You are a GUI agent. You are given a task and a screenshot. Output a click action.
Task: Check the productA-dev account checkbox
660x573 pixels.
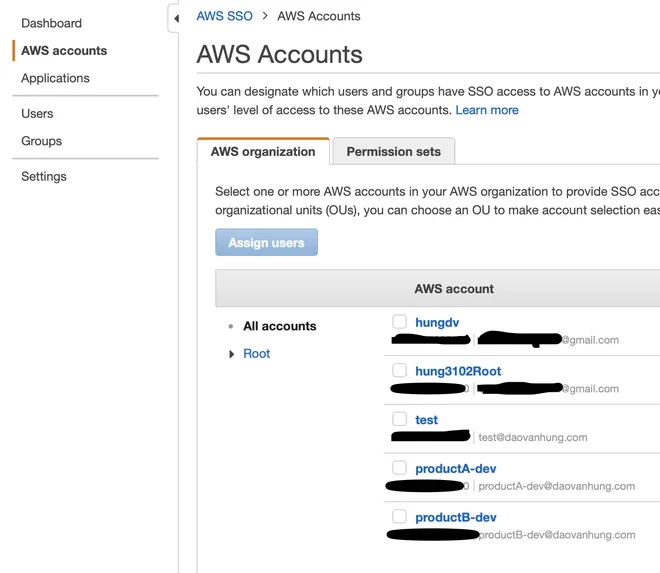(x=399, y=468)
